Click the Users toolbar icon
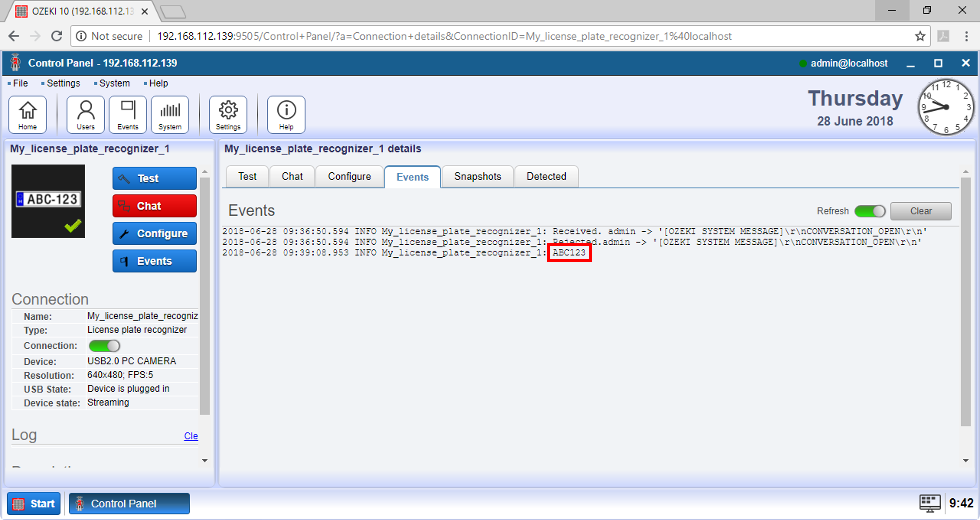This screenshot has height=520, width=980. point(86,114)
